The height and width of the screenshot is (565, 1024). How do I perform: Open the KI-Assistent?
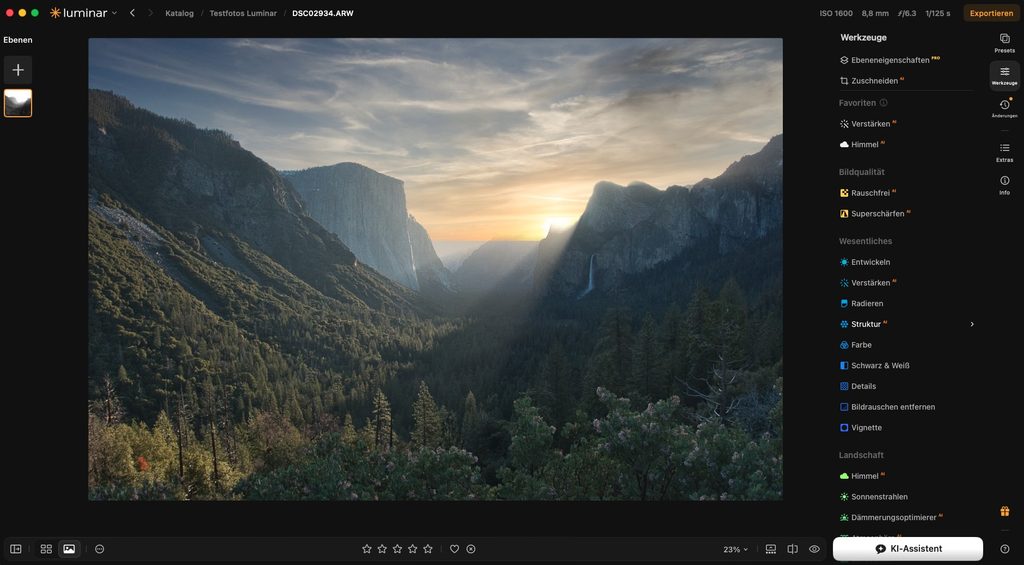coord(908,549)
